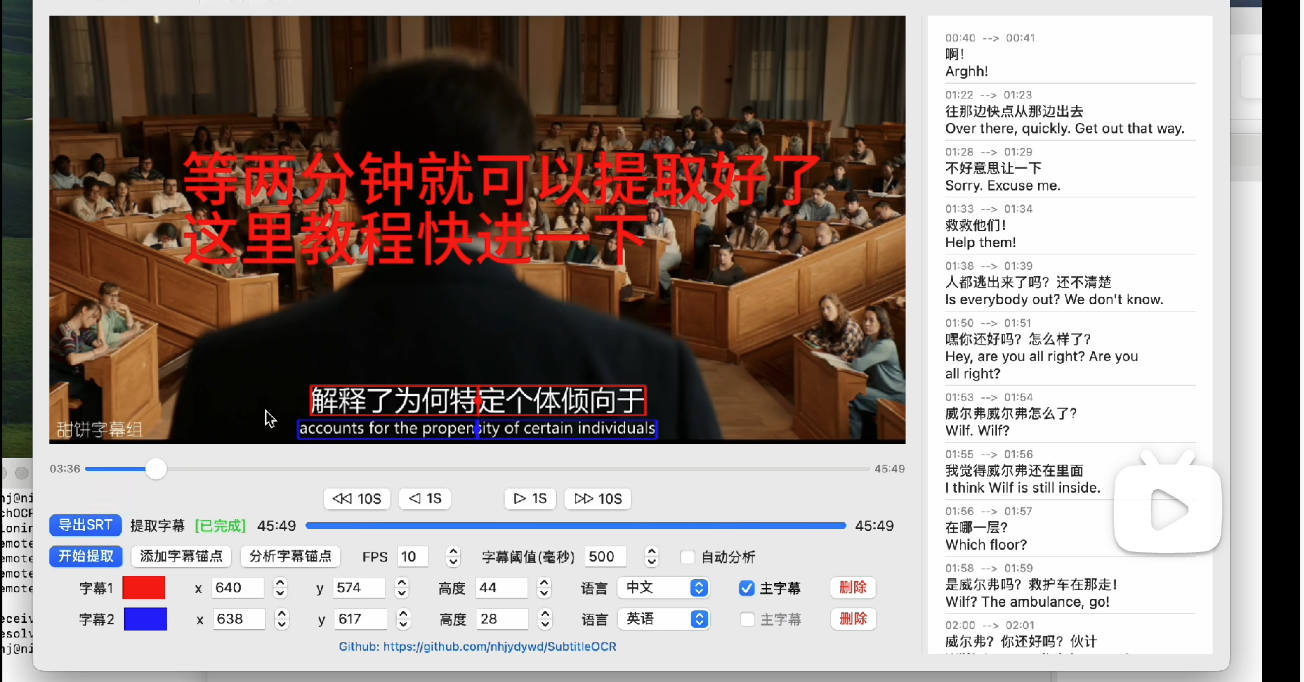Enable the 自动分析 checkbox

687,557
